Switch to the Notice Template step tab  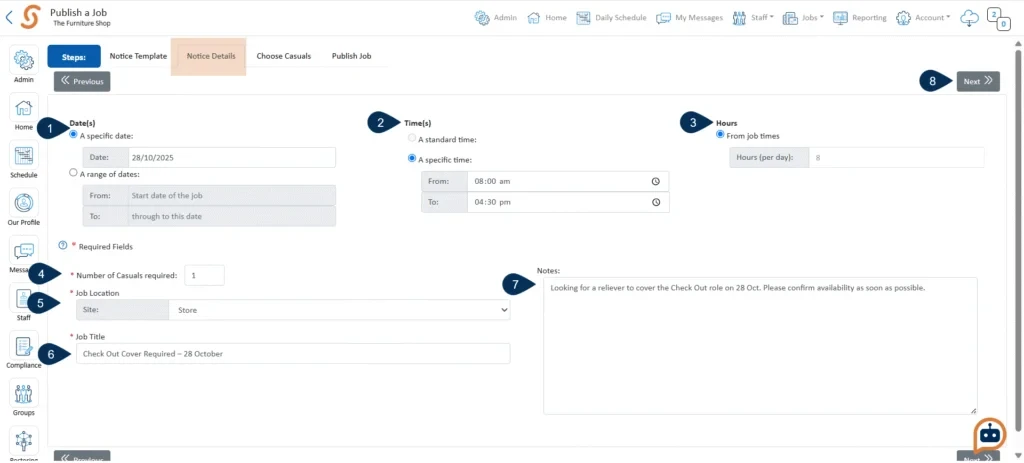pyautogui.click(x=138, y=56)
